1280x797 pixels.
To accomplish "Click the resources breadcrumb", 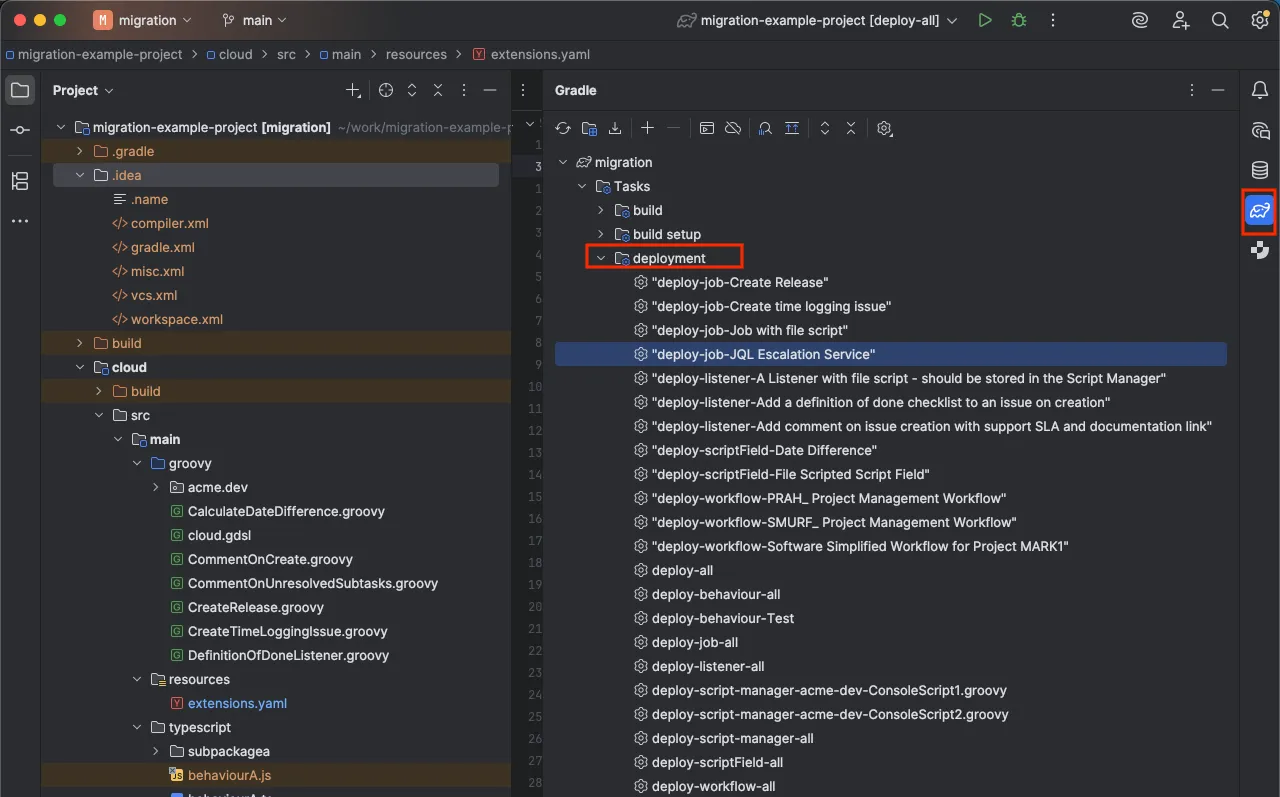I will [416, 54].
